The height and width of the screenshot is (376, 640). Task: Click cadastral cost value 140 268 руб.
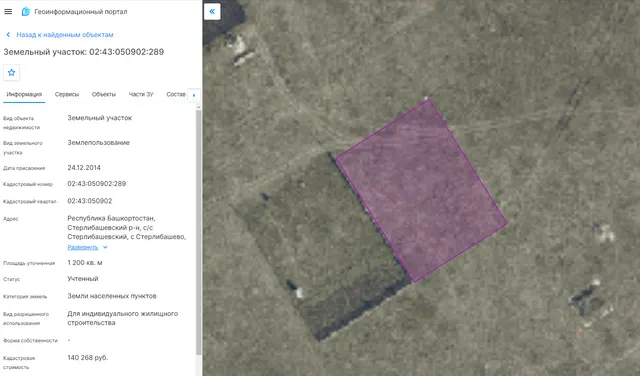88,358
